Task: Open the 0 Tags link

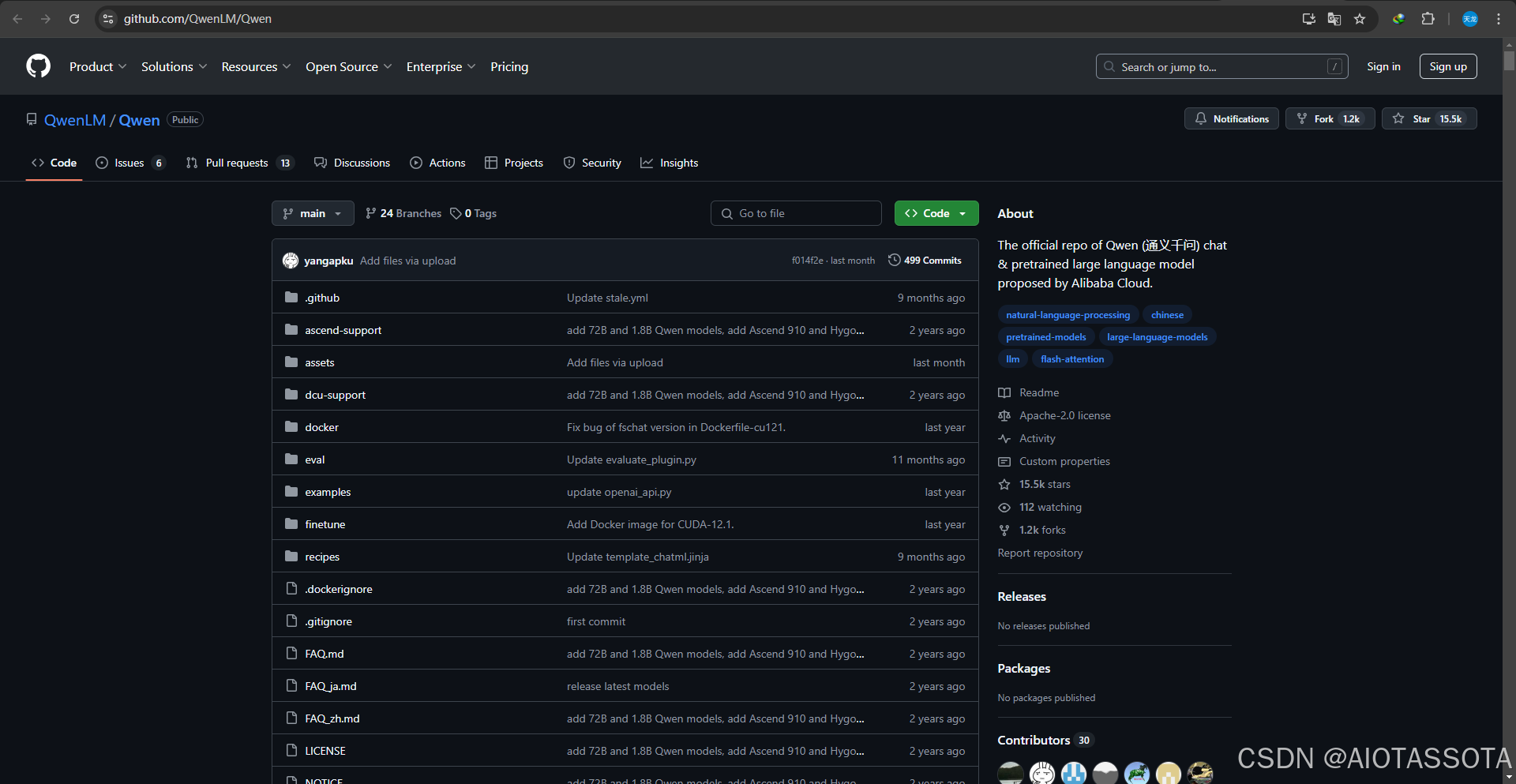Action: (x=474, y=213)
